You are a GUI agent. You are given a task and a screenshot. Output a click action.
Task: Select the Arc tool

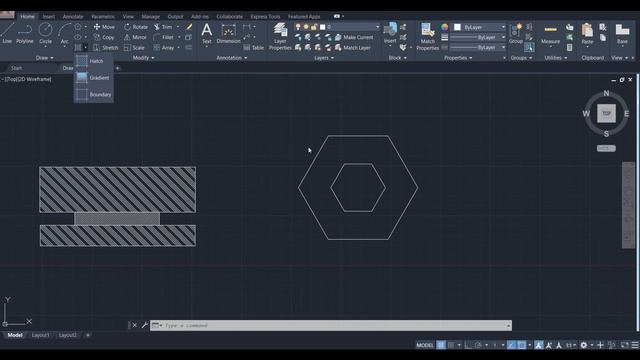(64, 33)
